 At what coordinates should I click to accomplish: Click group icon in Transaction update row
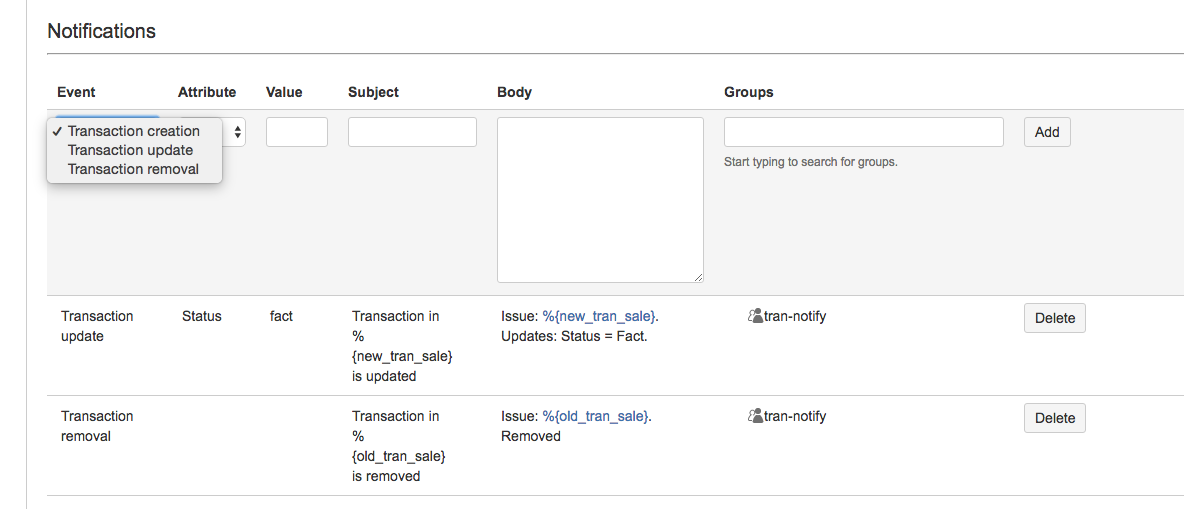755,317
